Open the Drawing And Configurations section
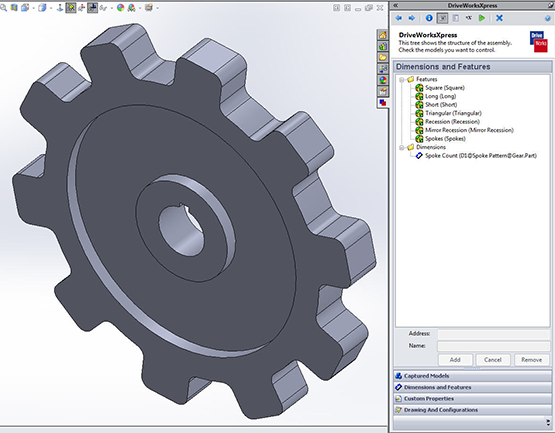The image size is (555, 433). [x=473, y=410]
